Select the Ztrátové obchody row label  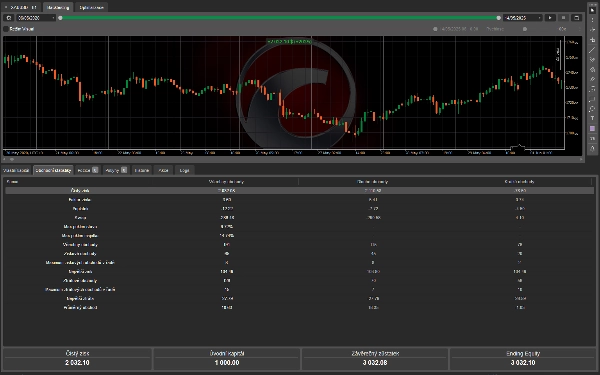coord(80,280)
